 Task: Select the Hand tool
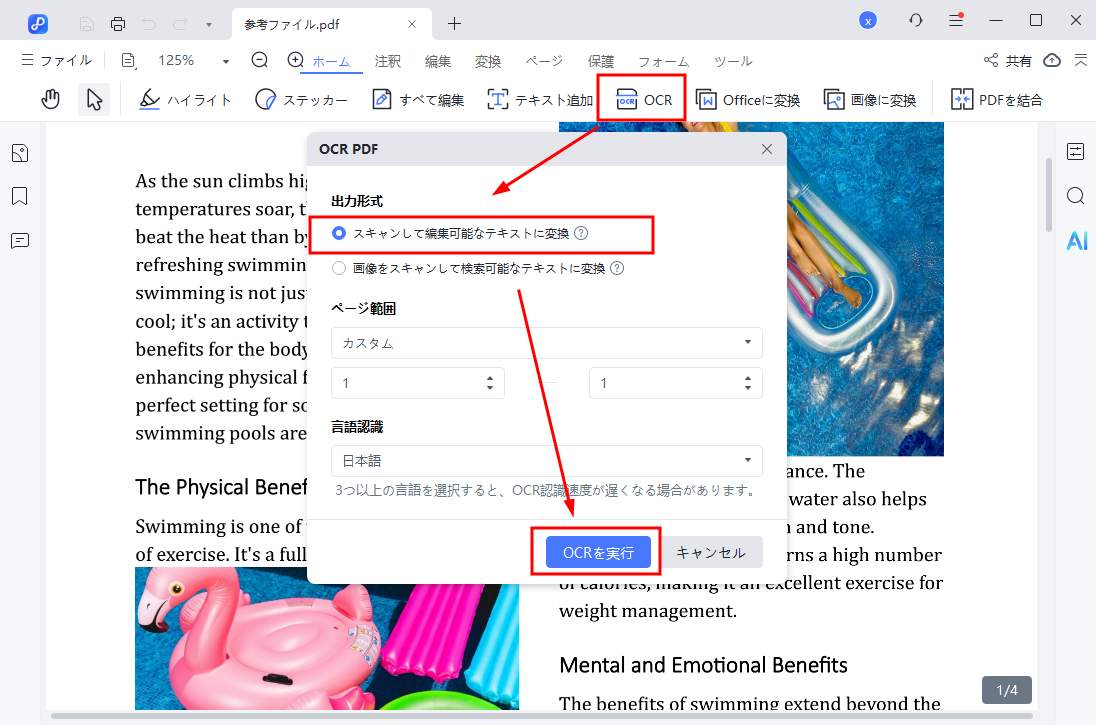(50, 99)
